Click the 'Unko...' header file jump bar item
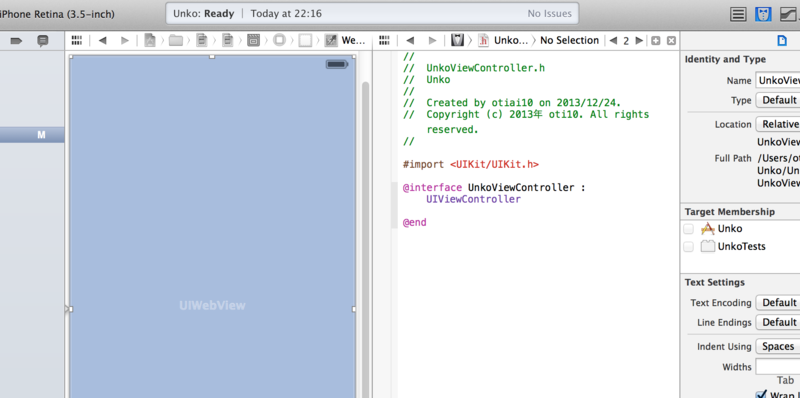Image resolution: width=800 pixels, height=398 pixels. (x=503, y=40)
